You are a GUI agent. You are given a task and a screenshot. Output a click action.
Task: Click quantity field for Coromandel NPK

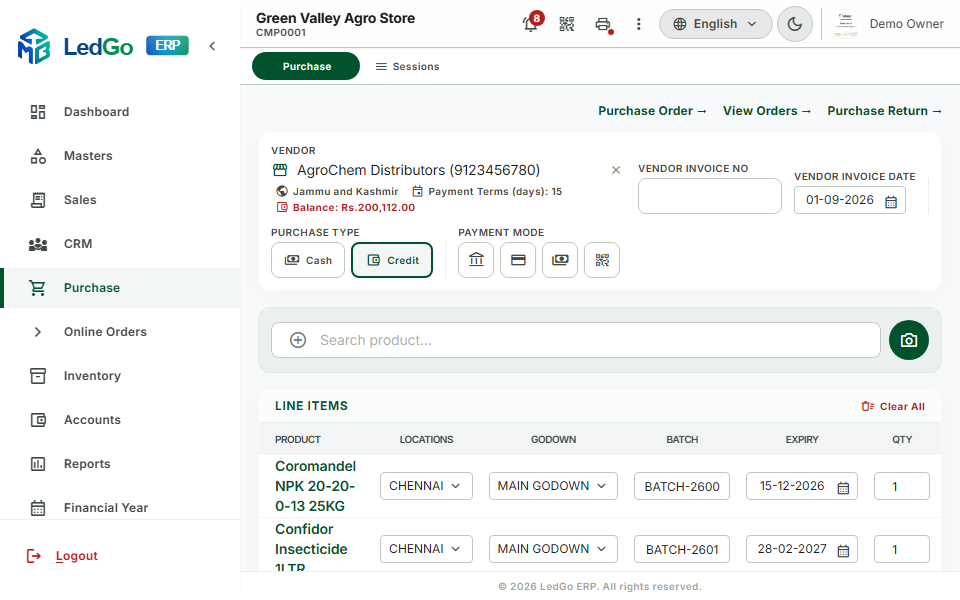[902, 486]
